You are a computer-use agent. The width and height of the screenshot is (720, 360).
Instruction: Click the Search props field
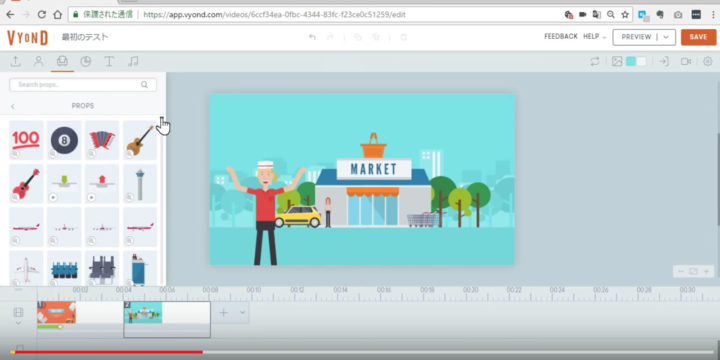[83, 84]
